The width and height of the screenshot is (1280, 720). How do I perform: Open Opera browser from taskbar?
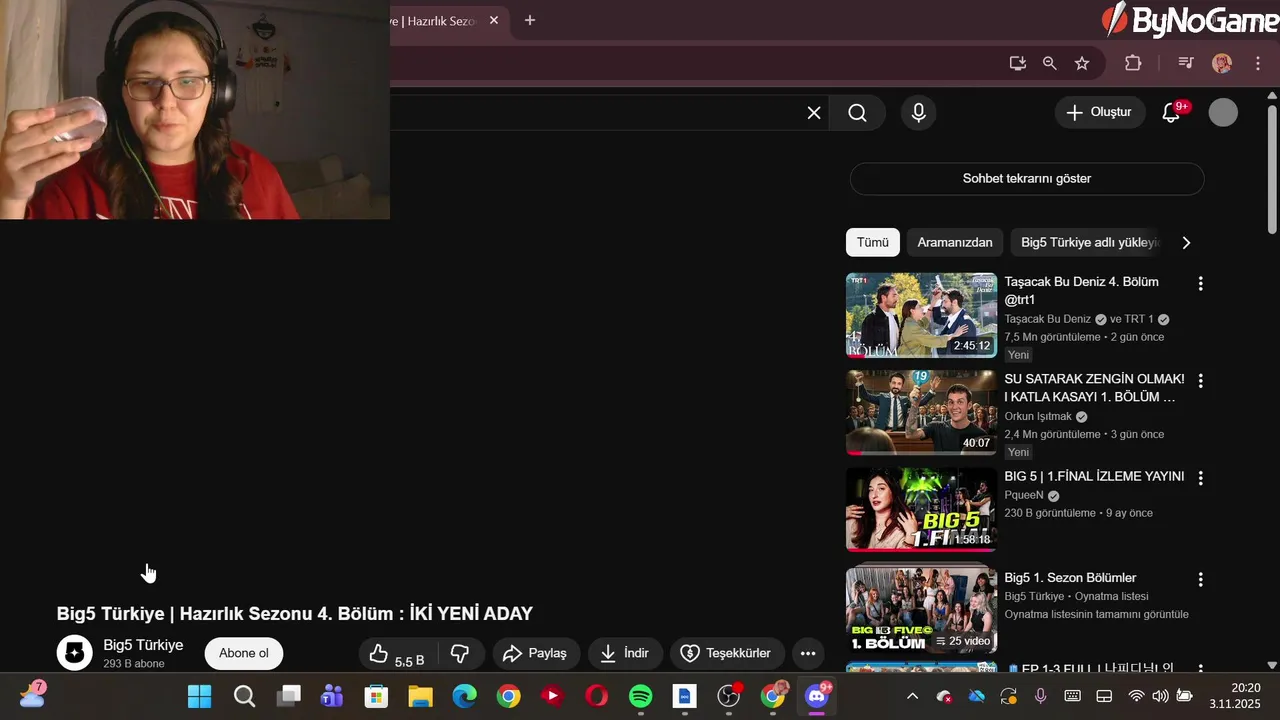coord(596,696)
